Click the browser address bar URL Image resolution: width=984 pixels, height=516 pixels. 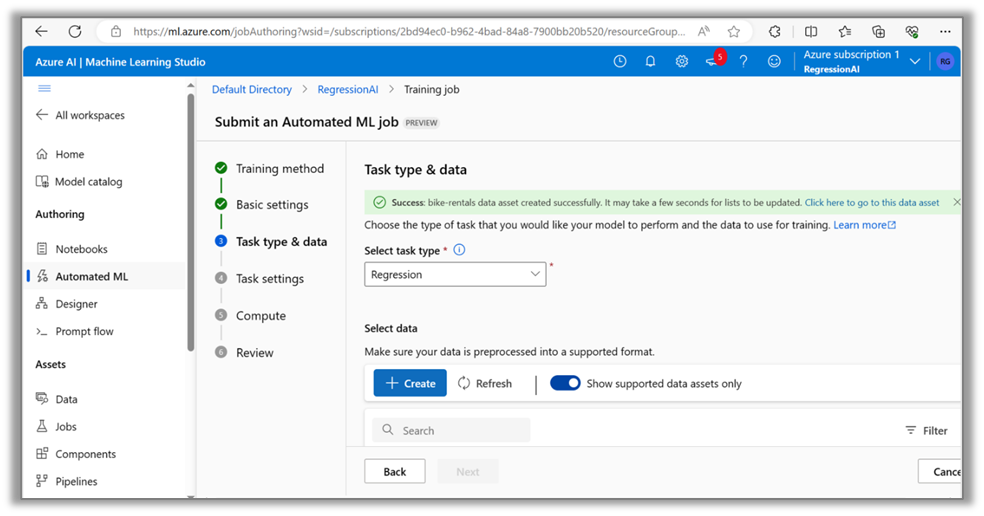pyautogui.click(x=409, y=31)
